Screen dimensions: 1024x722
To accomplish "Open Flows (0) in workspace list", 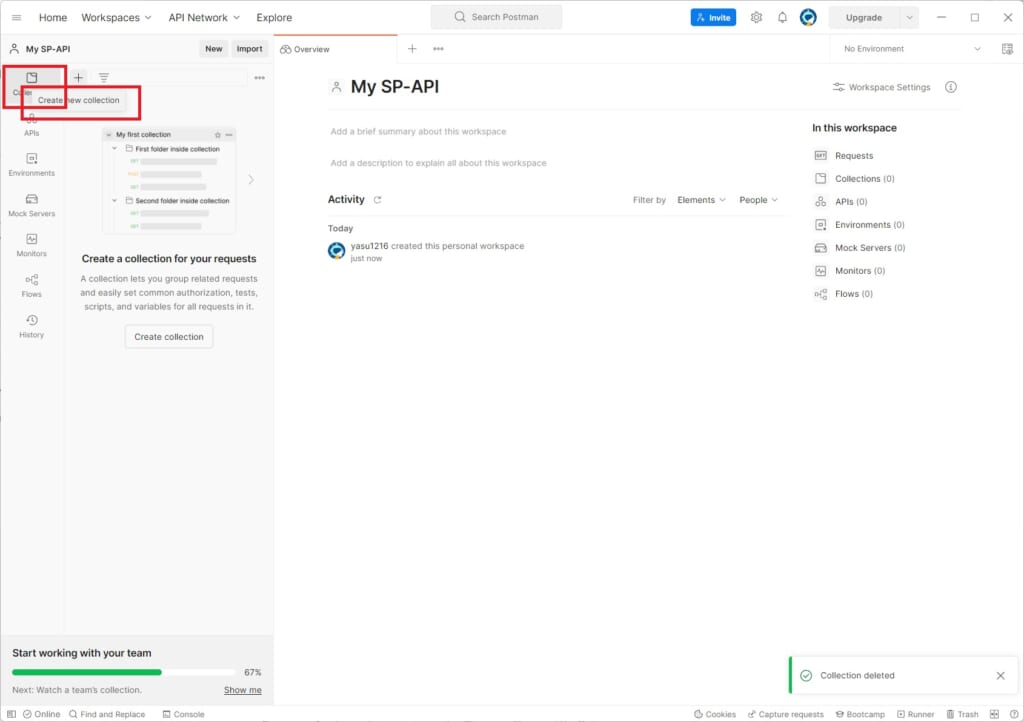I will point(844,294).
